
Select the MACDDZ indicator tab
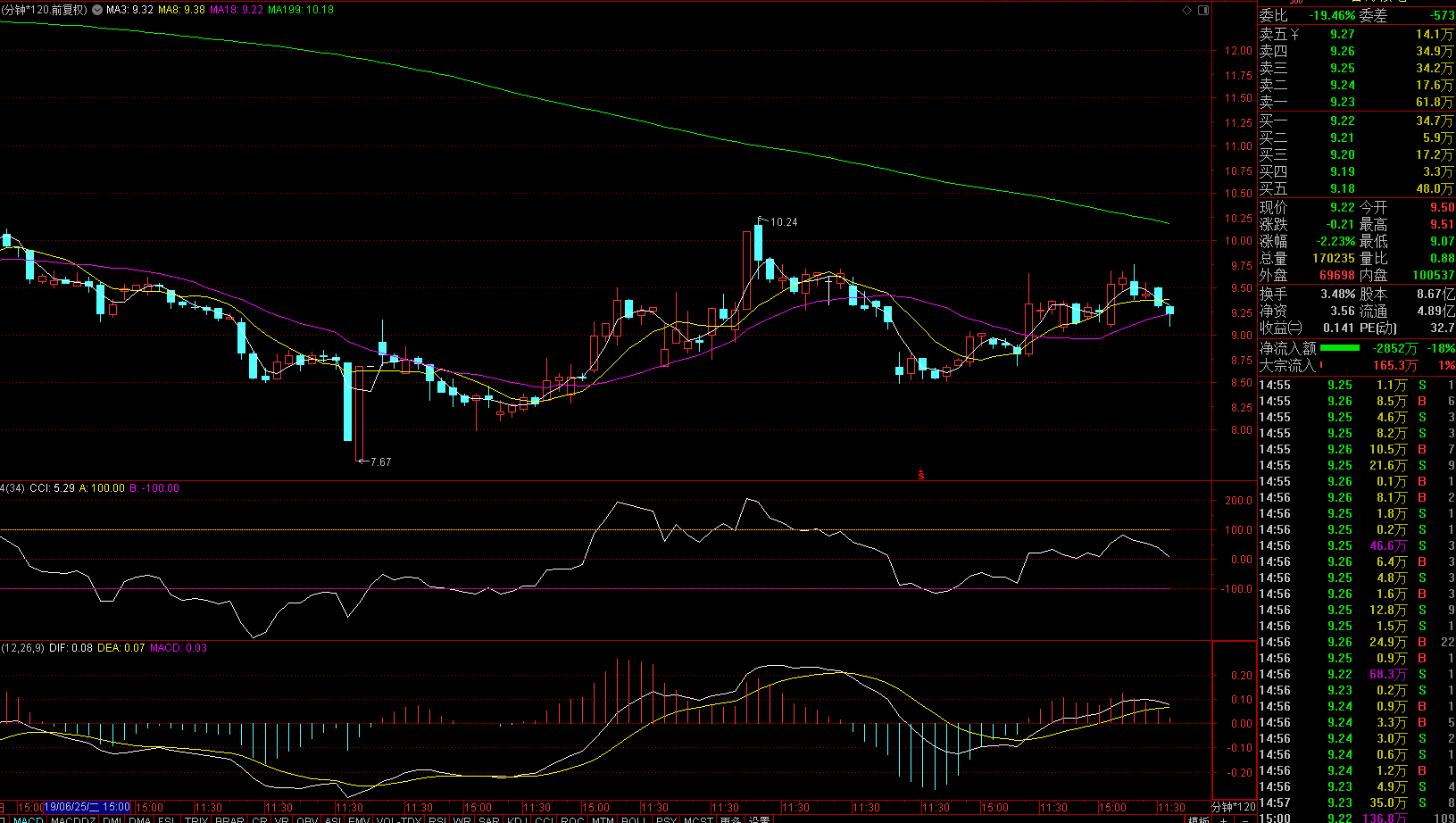pyautogui.click(x=72, y=819)
